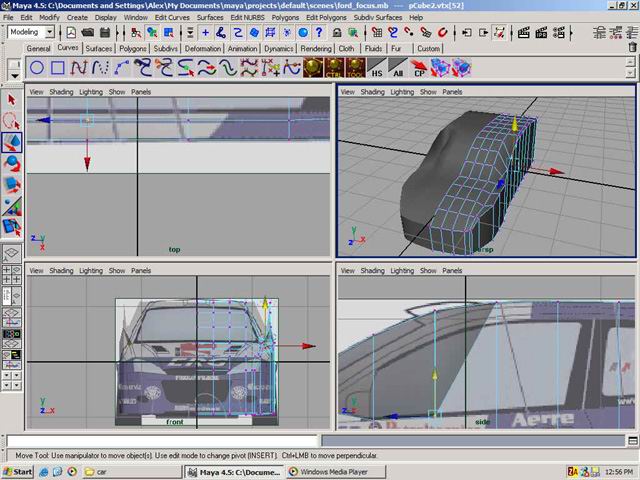This screenshot has width=640, height=480.
Task: Click the NURBS square shelf icon
Action: [x=58, y=68]
